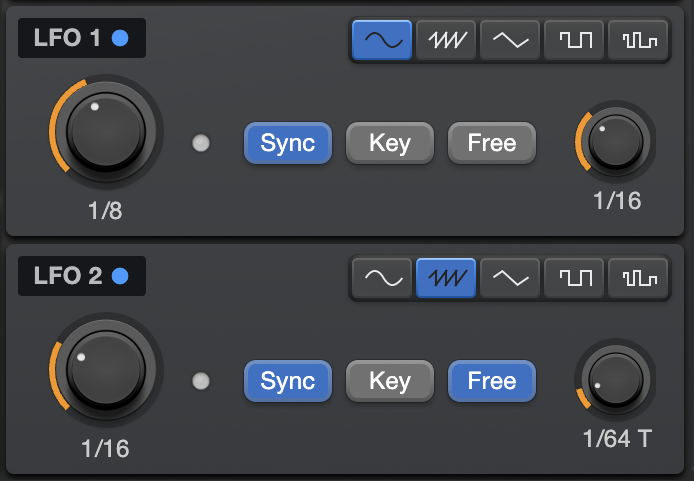The image size is (694, 481).
Task: Enable Free mode on LFO 1
Action: [x=492, y=143]
